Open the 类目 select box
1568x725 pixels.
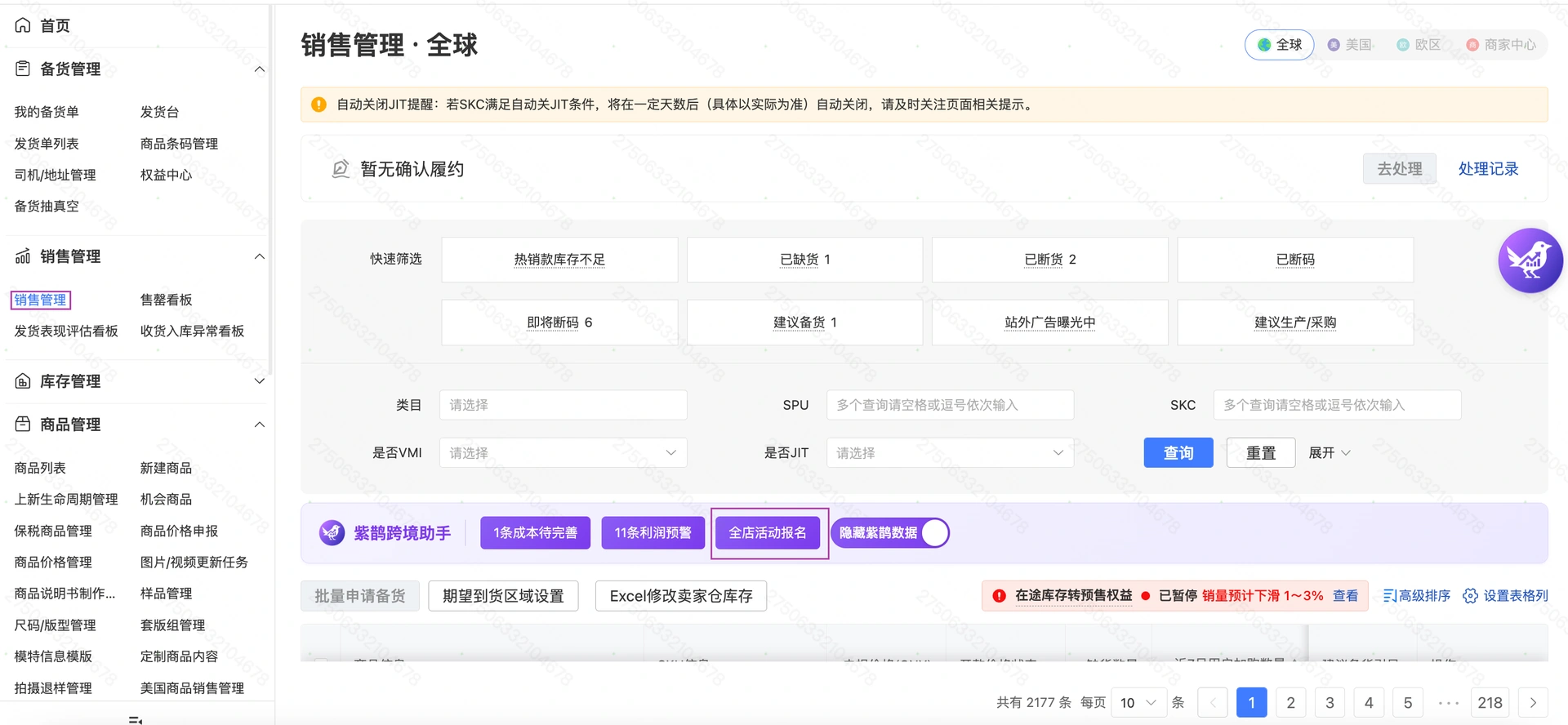click(x=563, y=405)
